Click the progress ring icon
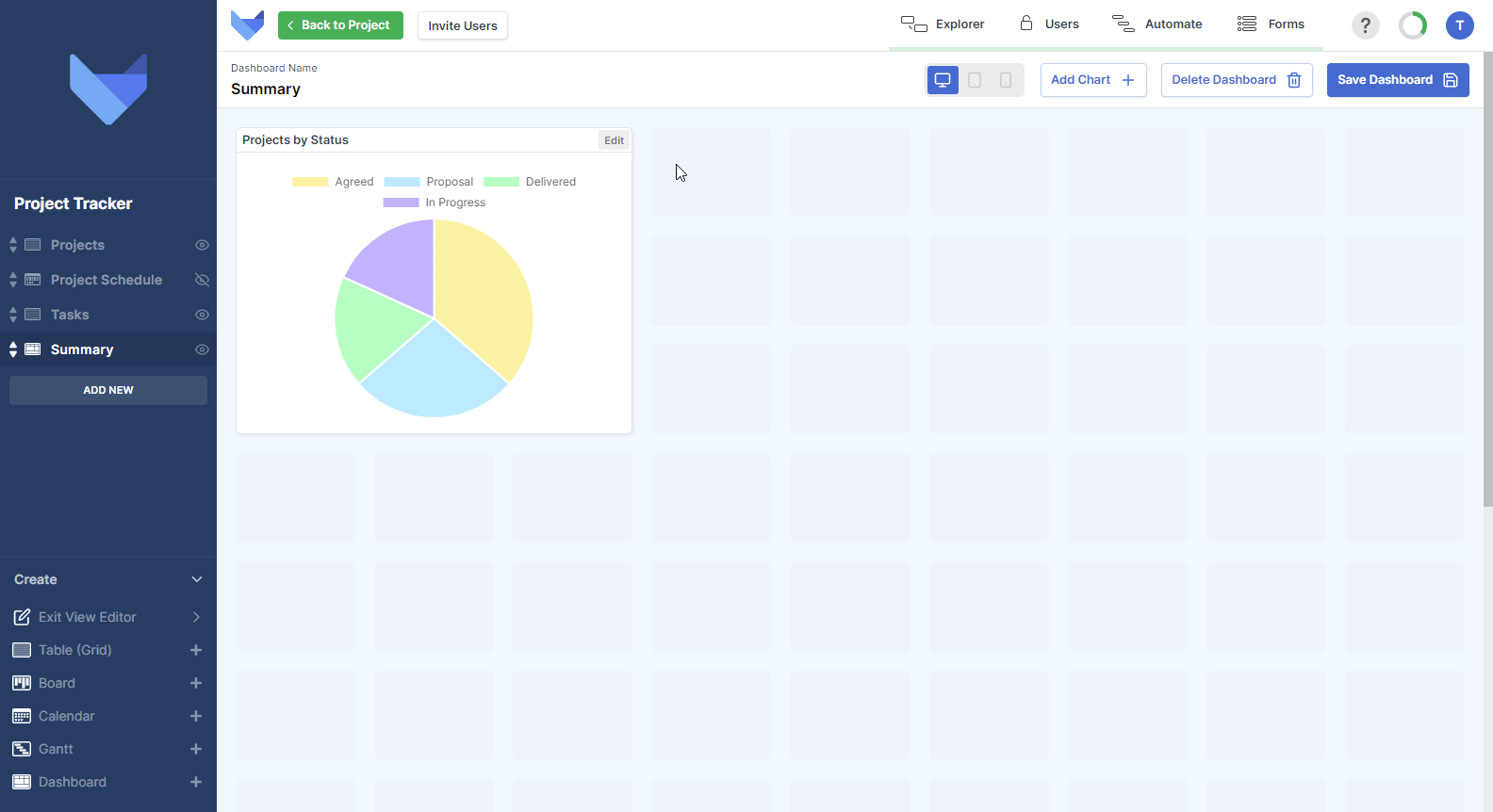 pyautogui.click(x=1413, y=25)
